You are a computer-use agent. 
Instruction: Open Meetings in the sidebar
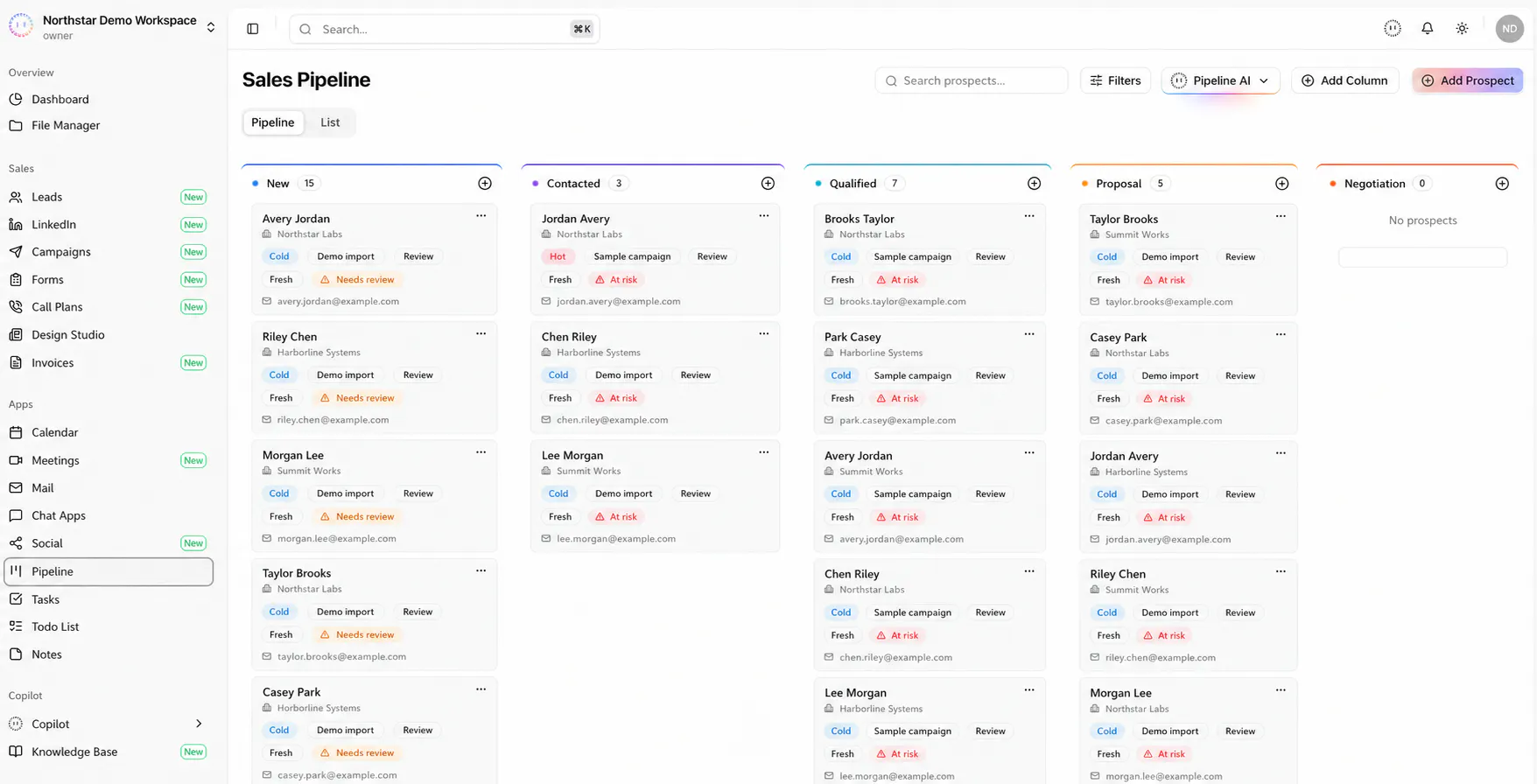click(109, 460)
